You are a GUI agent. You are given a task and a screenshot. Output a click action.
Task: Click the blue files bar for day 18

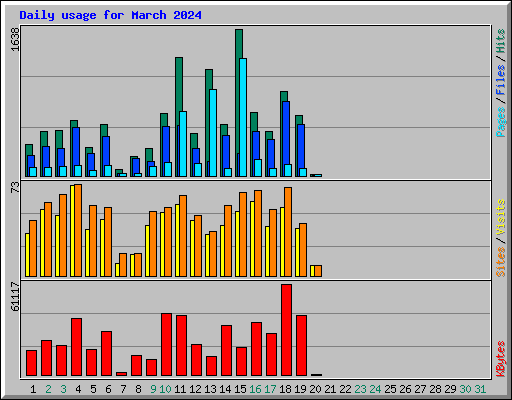(286, 133)
